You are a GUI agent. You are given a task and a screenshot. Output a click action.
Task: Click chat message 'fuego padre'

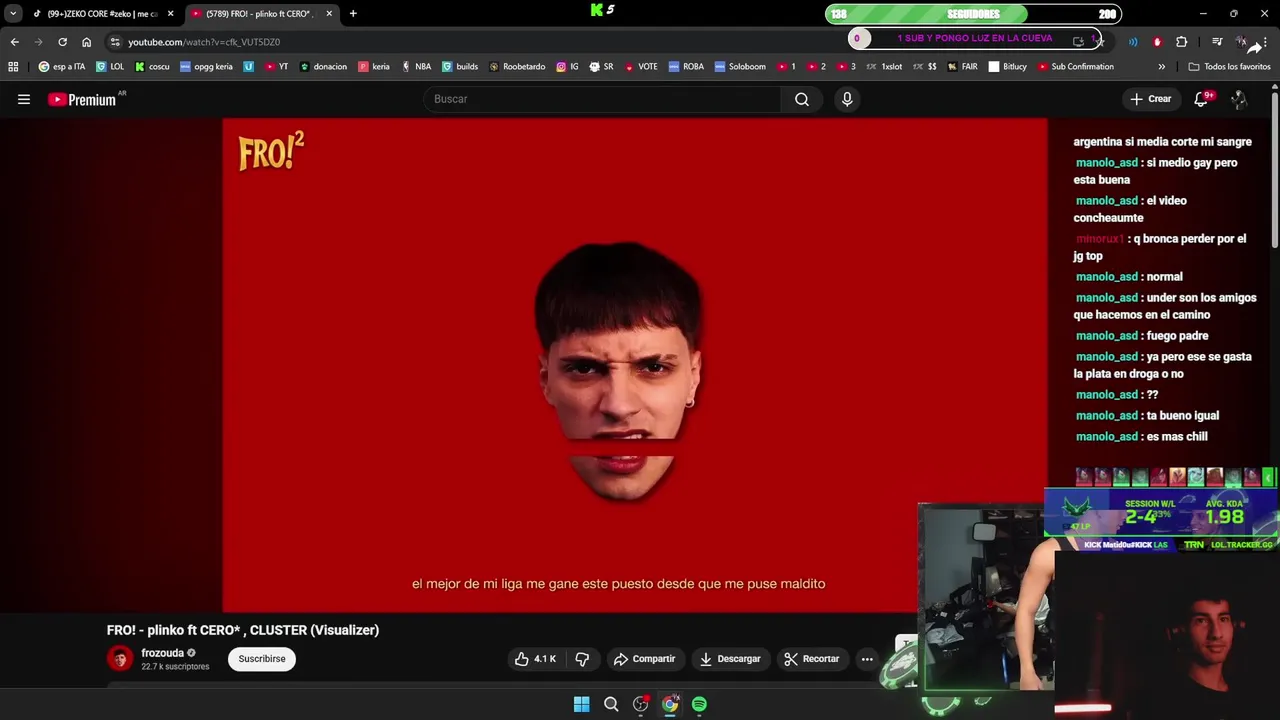tap(1142, 336)
